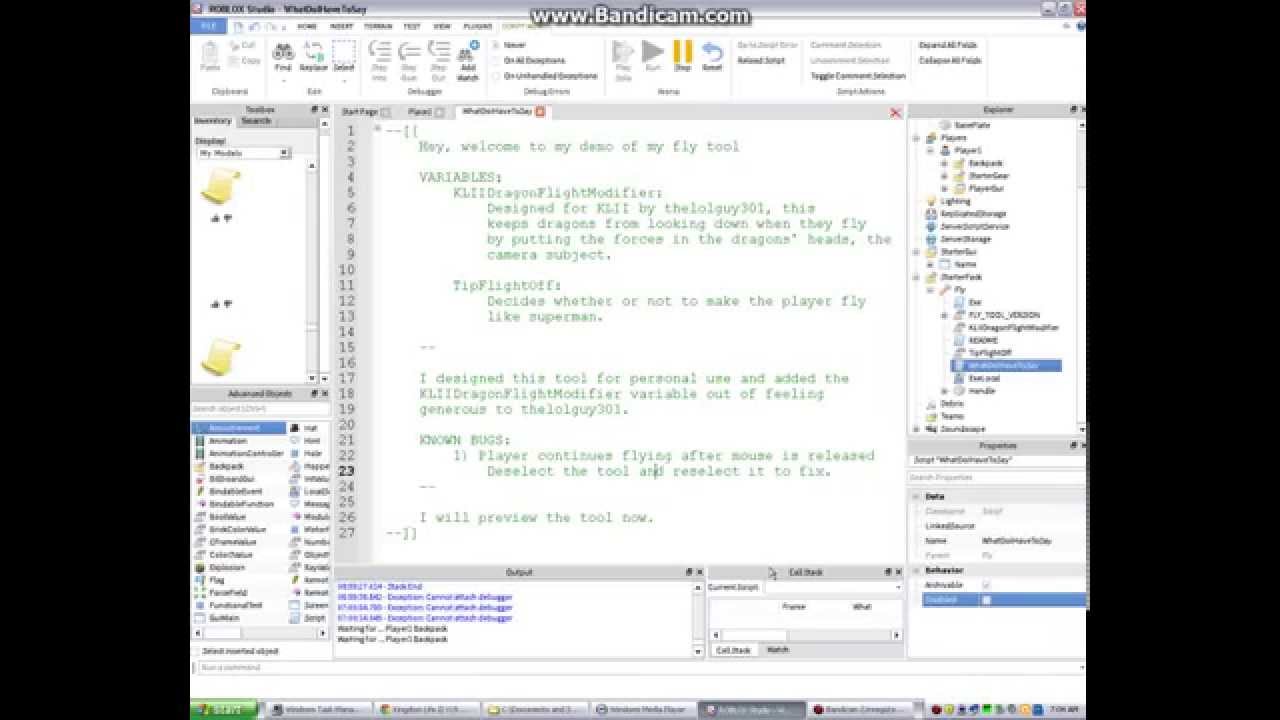Viewport: 1280px width, 720px height.
Task: Close the WhatDoIHaveToSay tab
Action: click(x=540, y=112)
